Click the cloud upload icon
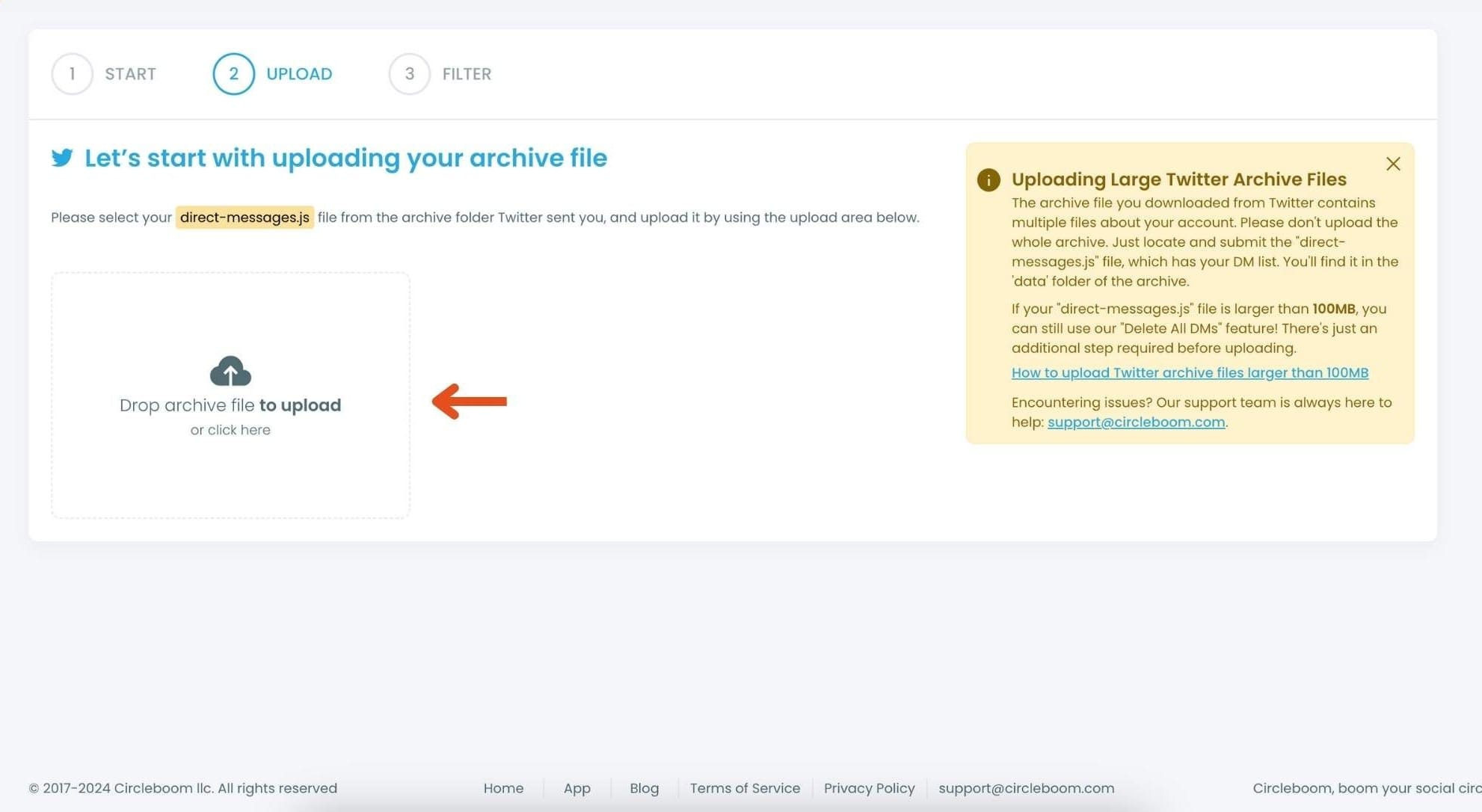 point(230,372)
